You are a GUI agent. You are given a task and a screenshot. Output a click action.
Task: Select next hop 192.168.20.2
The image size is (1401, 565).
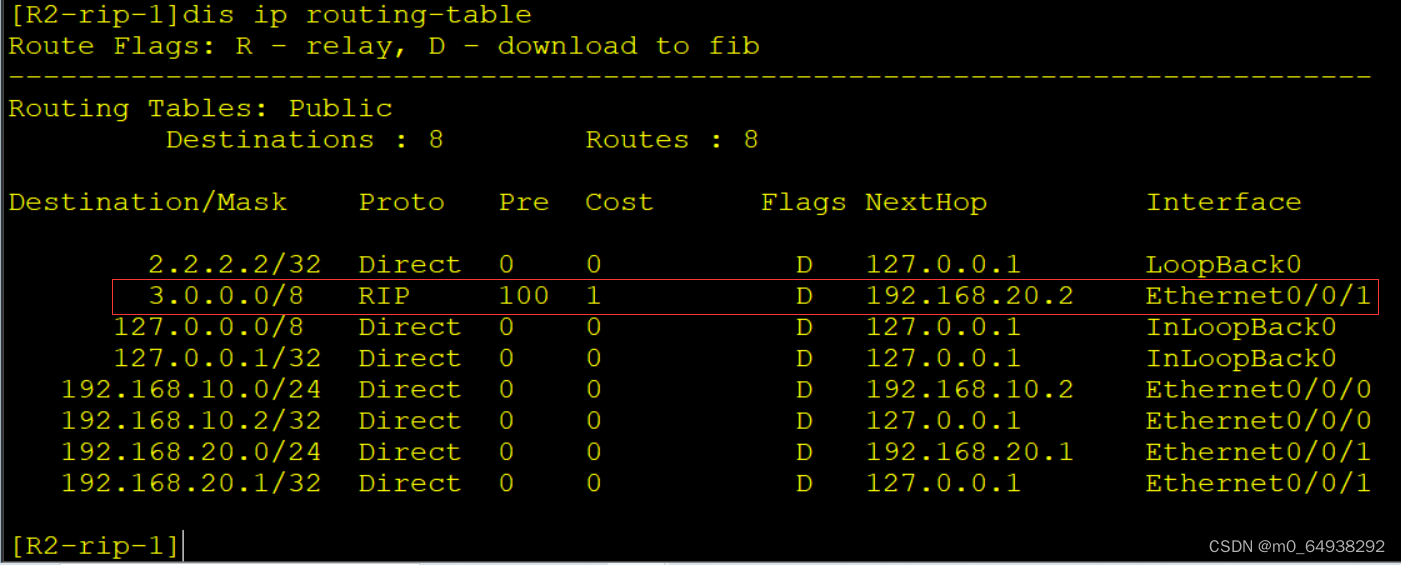pyautogui.click(x=970, y=296)
